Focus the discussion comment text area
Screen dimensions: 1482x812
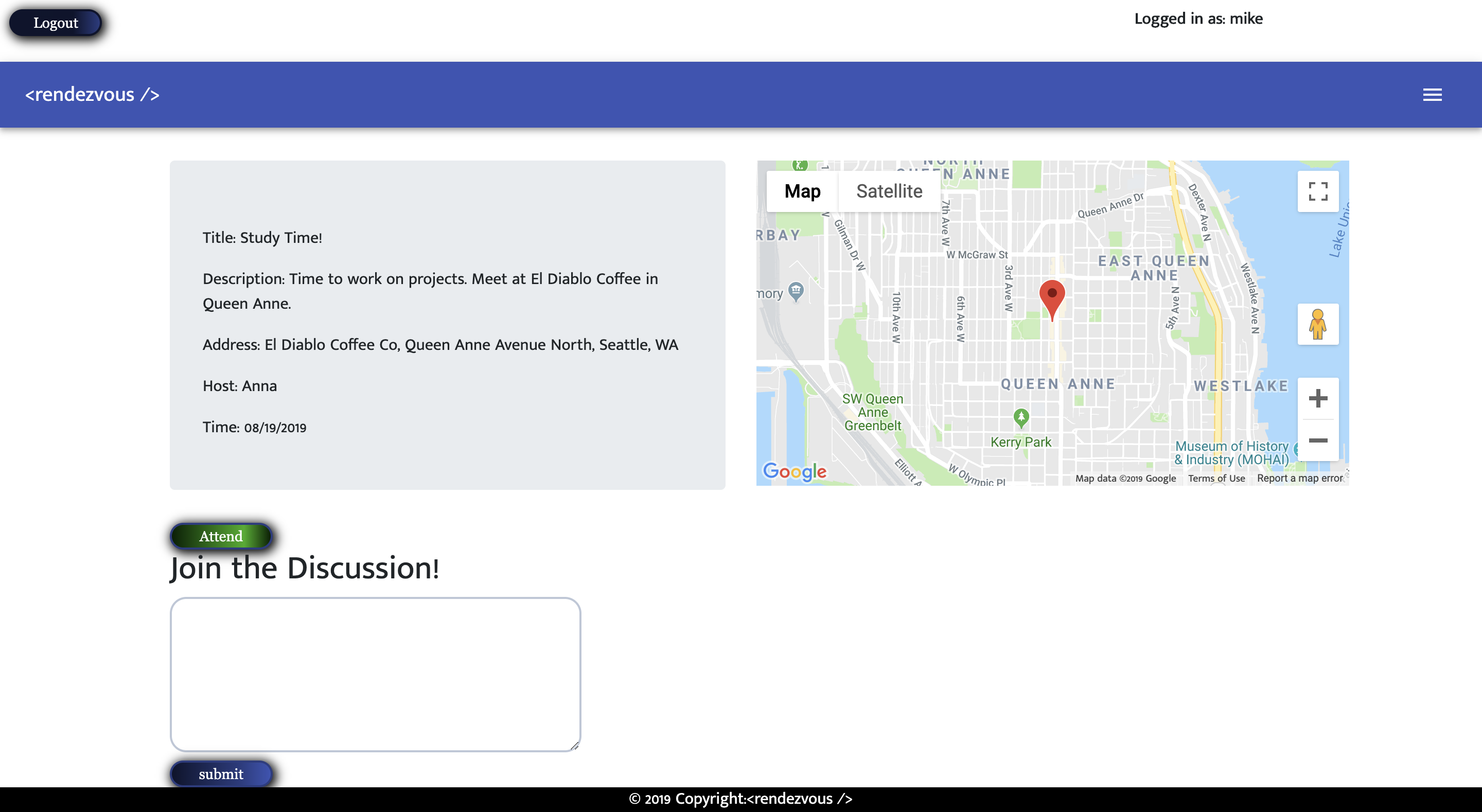coord(375,675)
